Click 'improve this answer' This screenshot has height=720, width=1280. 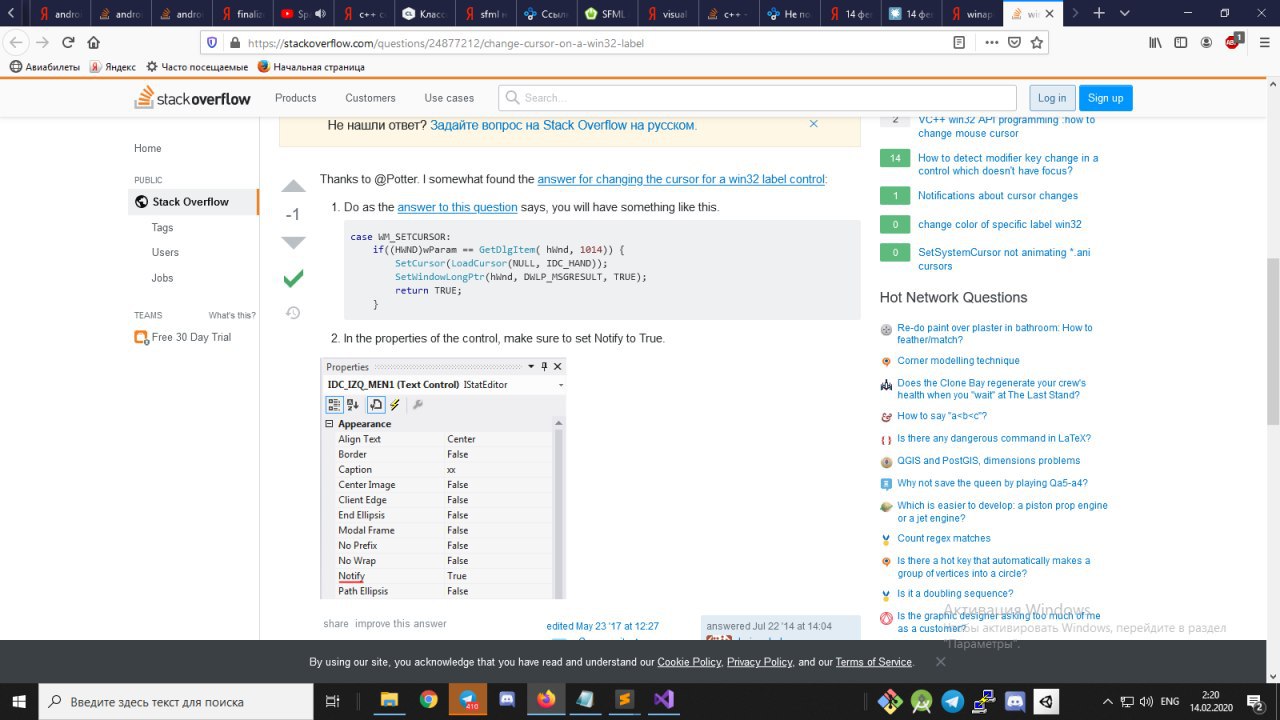[x=401, y=623]
